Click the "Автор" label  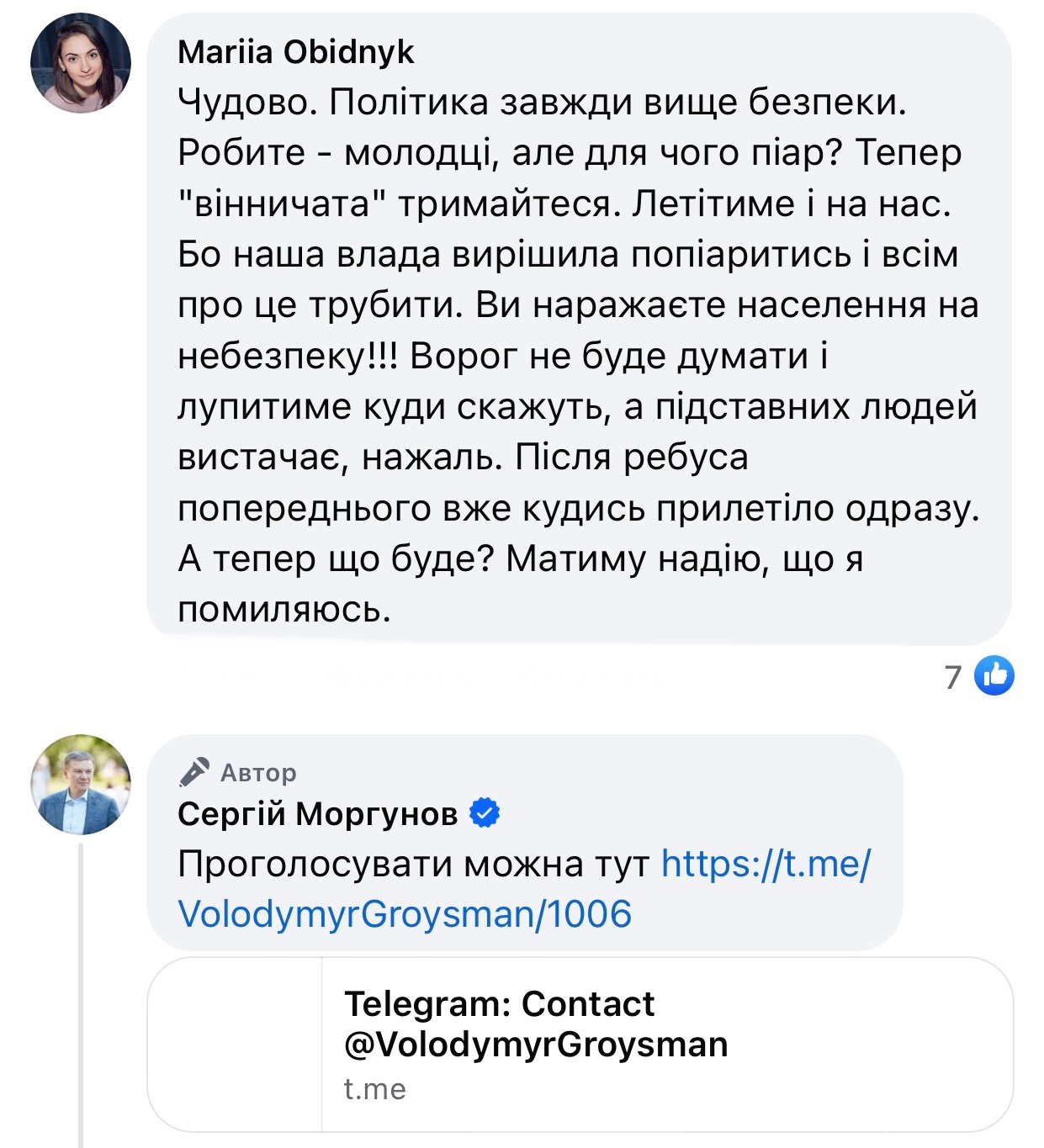click(x=258, y=772)
